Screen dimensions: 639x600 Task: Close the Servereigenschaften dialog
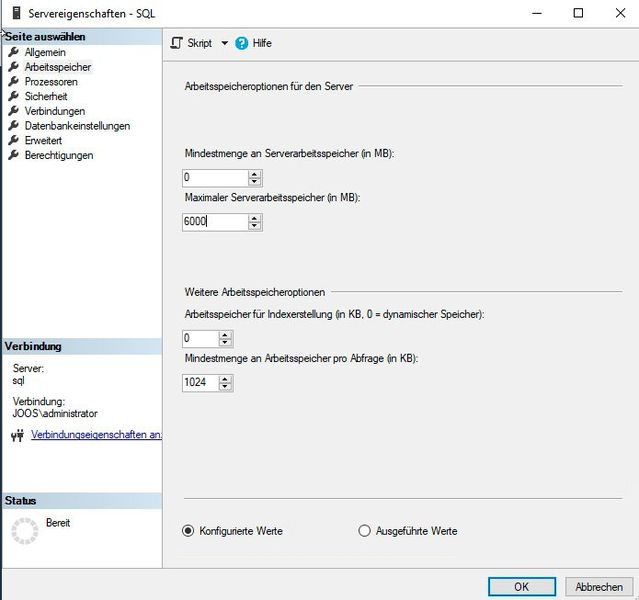(620, 13)
